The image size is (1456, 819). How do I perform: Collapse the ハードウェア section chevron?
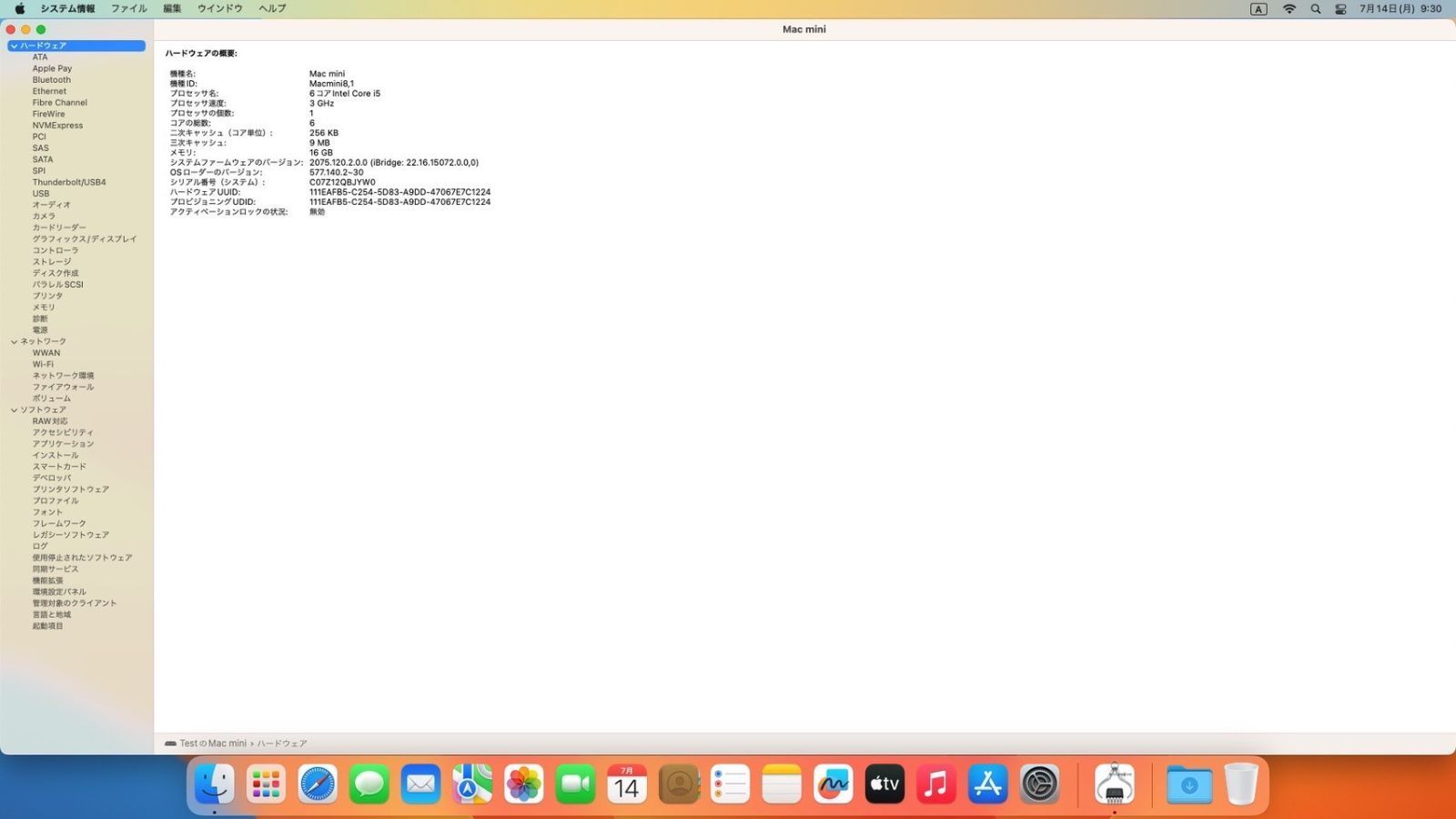(x=14, y=45)
